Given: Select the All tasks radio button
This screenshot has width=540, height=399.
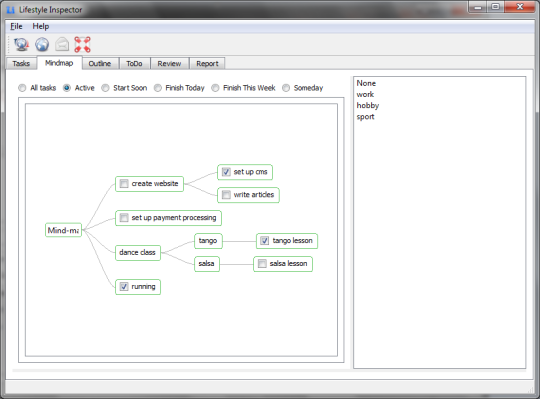Looking at the screenshot, I should pos(22,88).
